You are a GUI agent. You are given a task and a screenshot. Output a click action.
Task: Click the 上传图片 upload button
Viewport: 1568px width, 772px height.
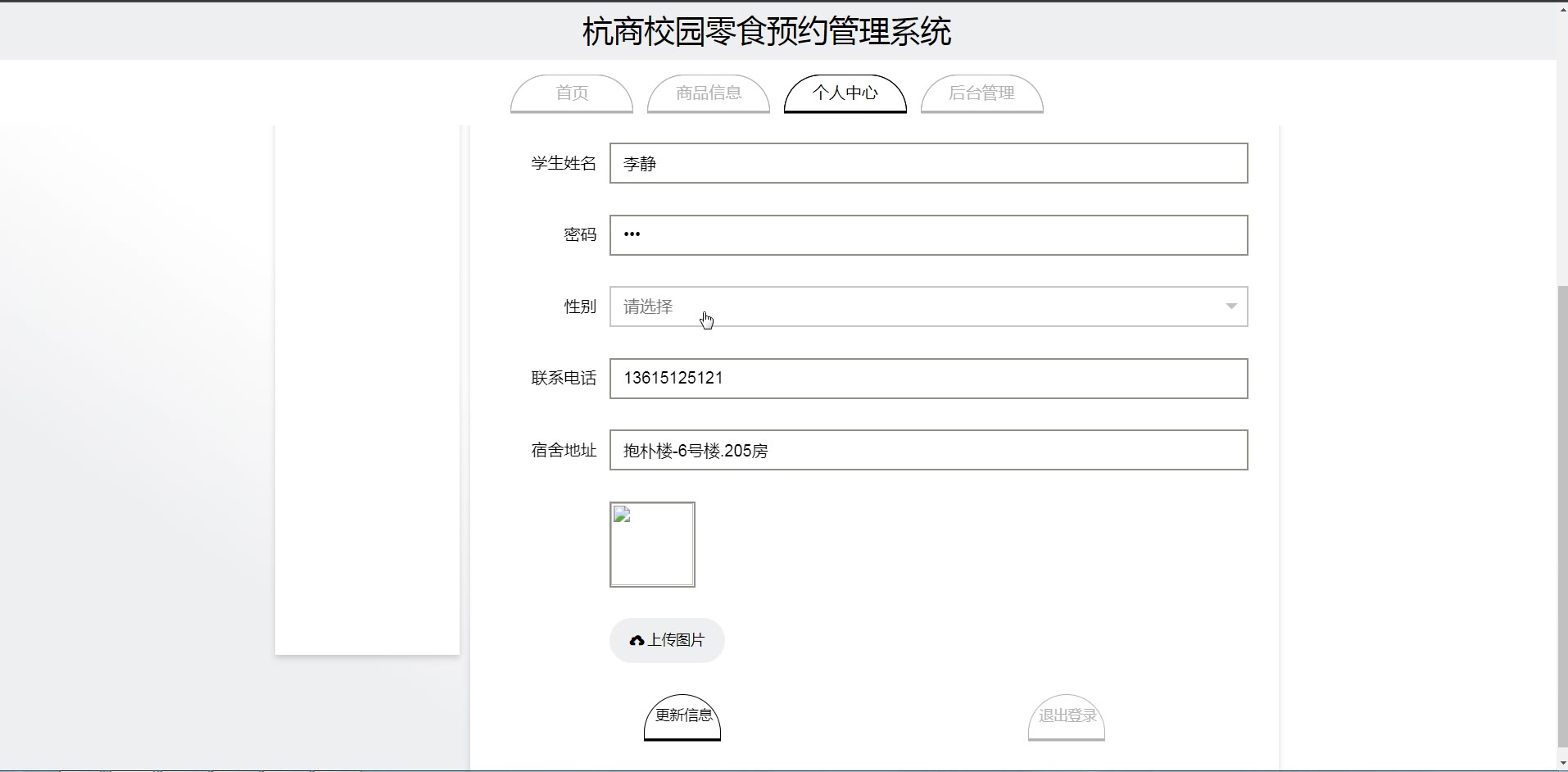[x=667, y=640]
